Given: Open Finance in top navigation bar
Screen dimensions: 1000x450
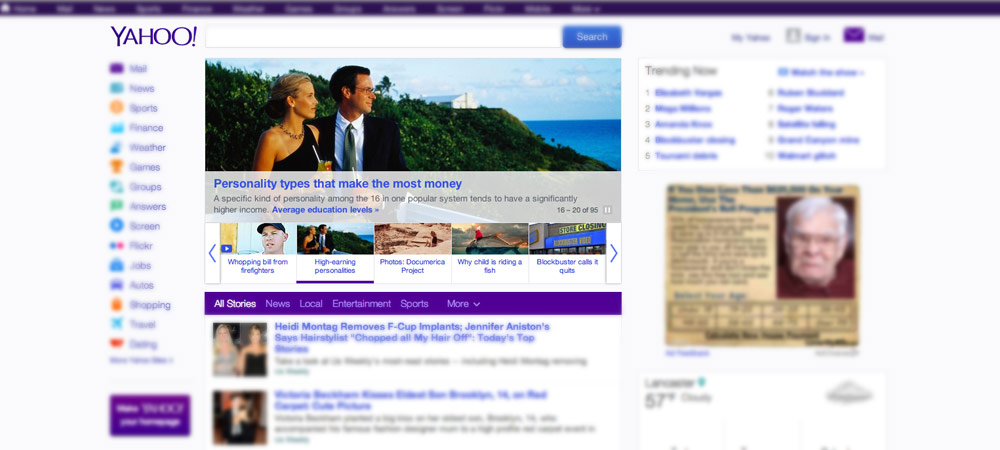Looking at the screenshot, I should coord(196,9).
